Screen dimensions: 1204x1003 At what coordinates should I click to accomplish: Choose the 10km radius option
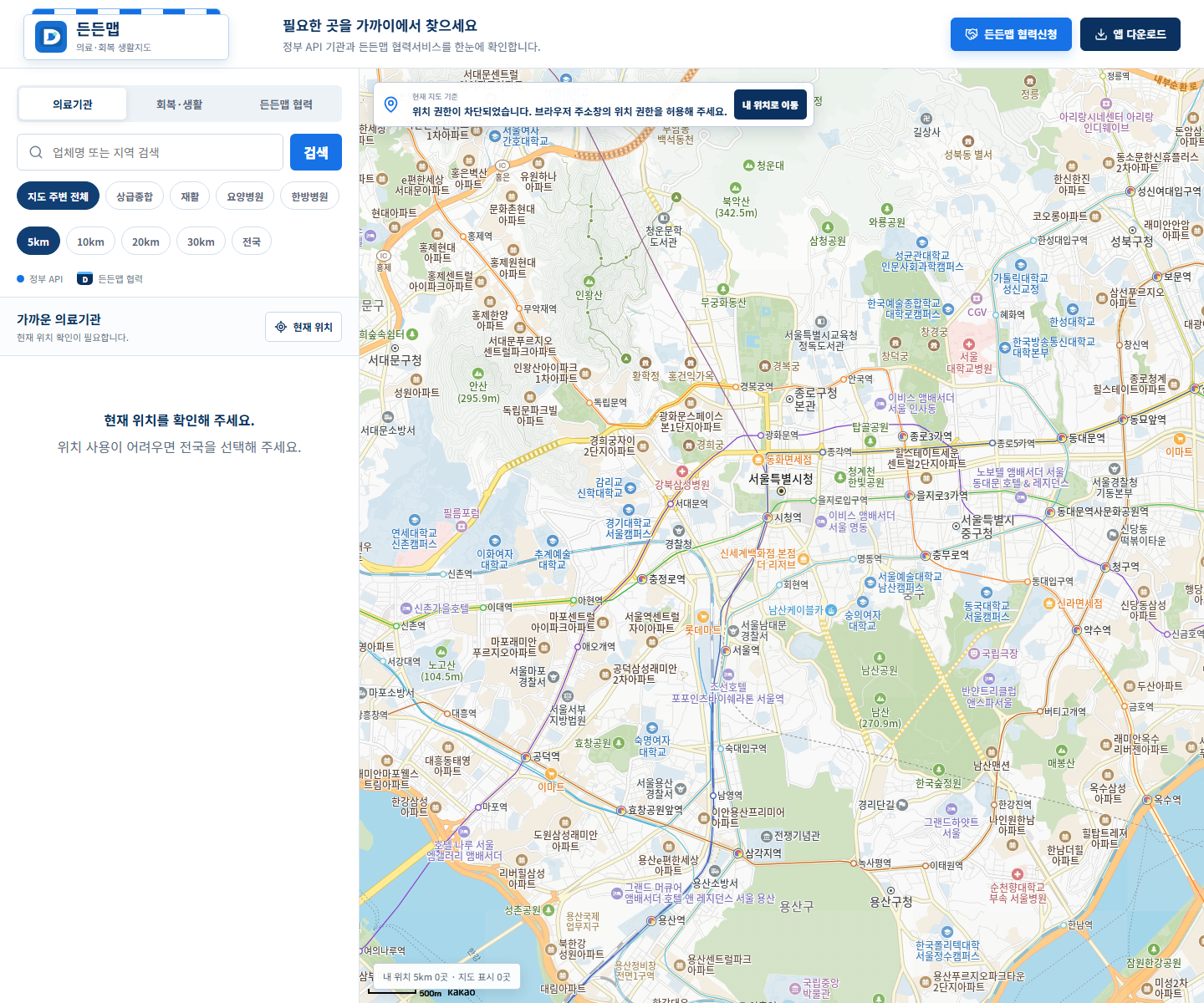click(x=90, y=242)
